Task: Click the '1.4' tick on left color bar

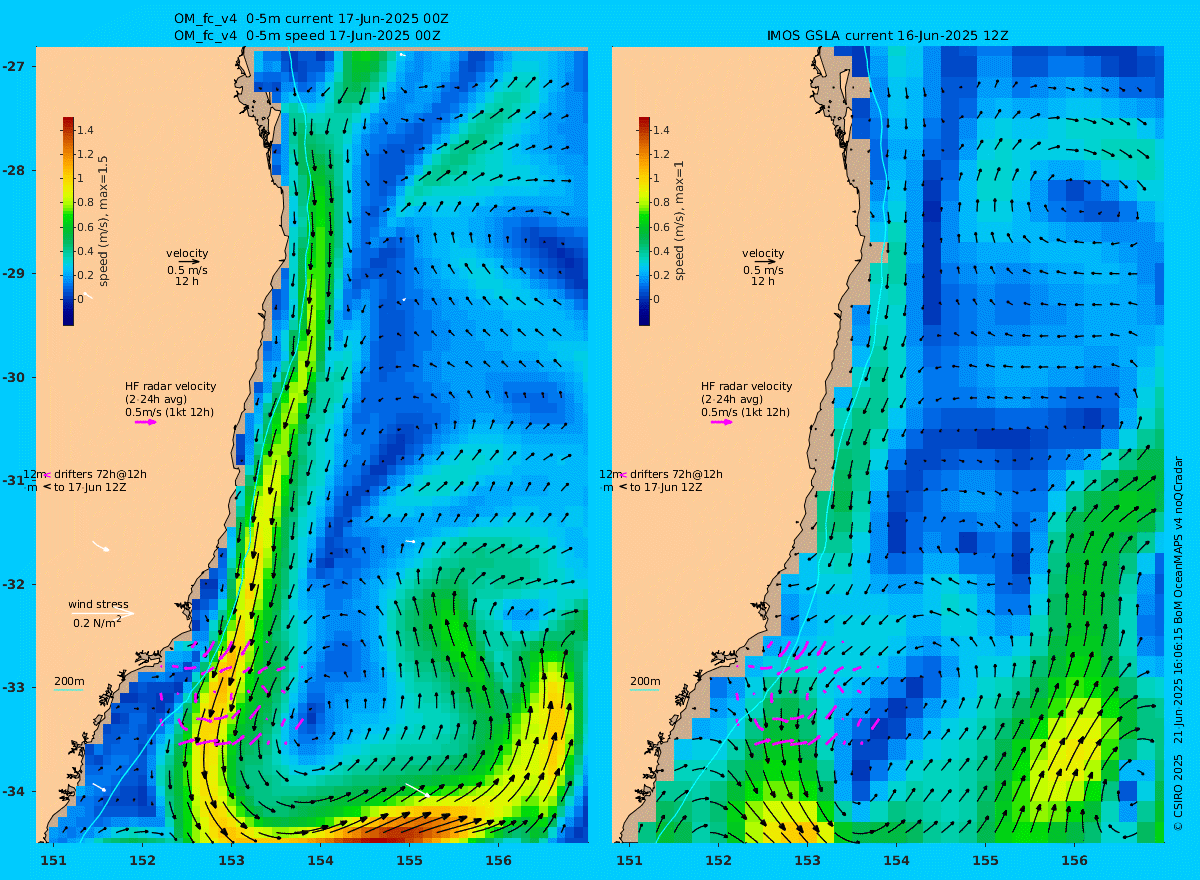Action: point(86,130)
